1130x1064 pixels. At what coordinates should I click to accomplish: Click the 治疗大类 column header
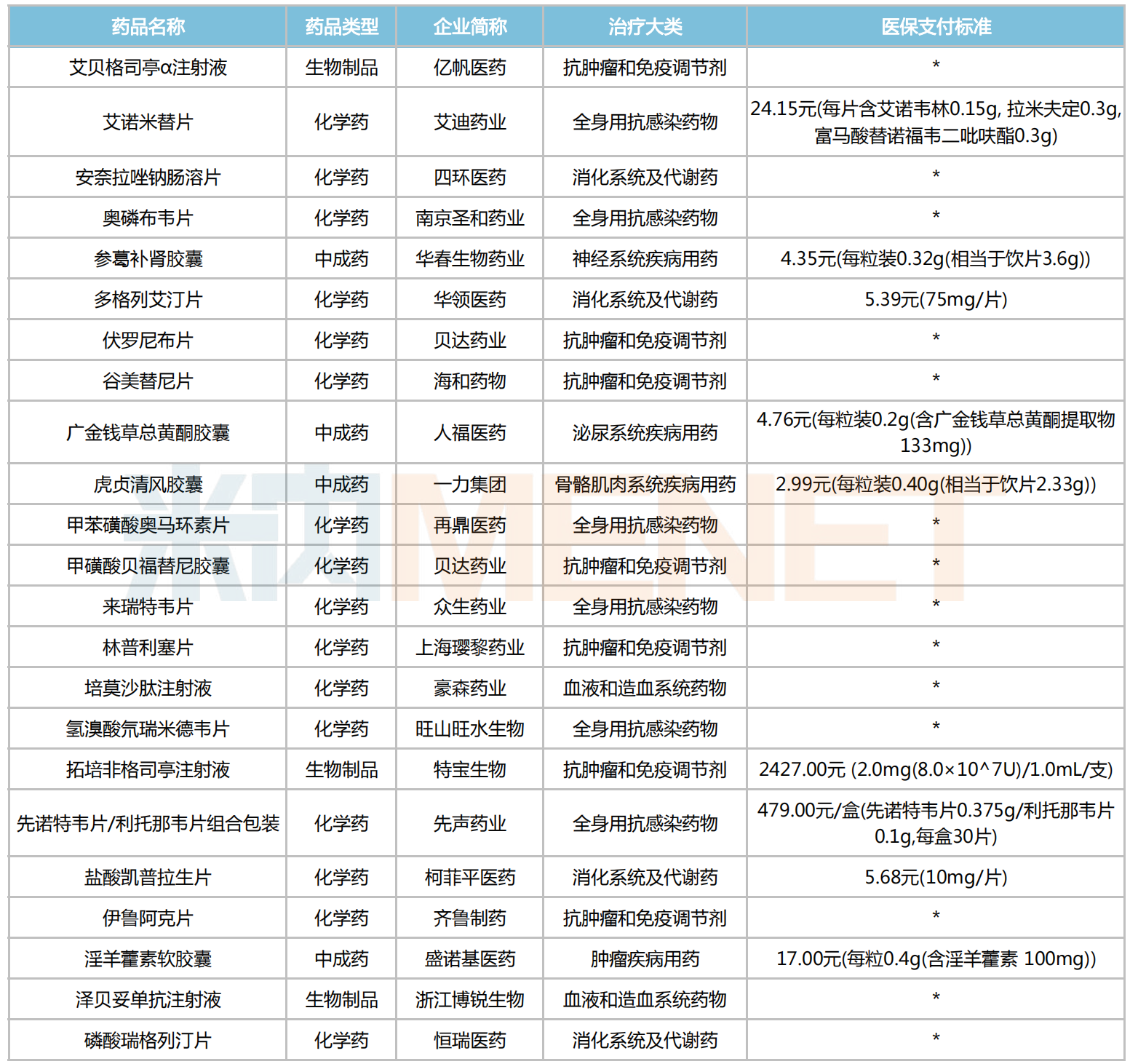(645, 27)
